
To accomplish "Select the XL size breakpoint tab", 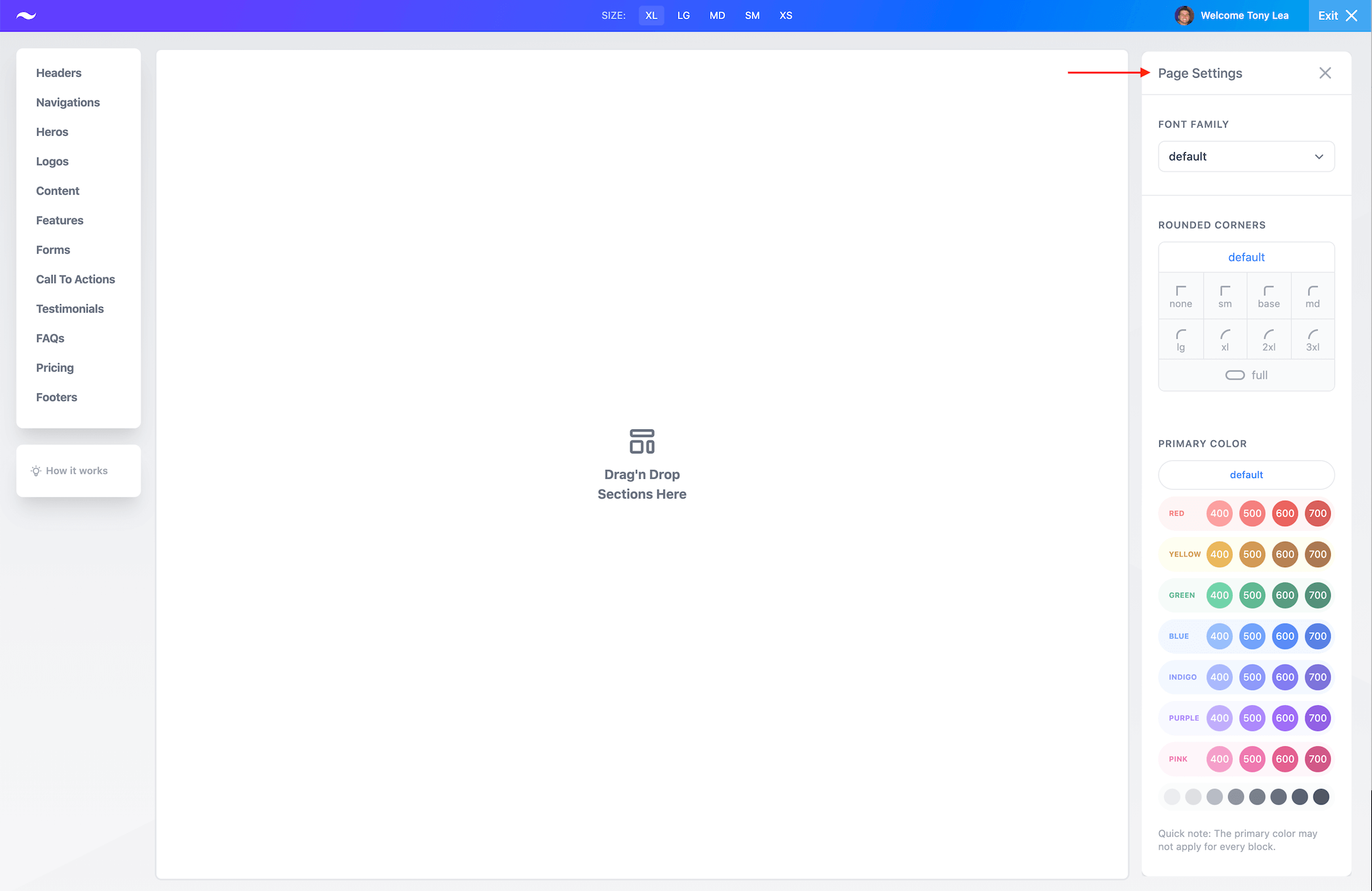I will [x=651, y=15].
